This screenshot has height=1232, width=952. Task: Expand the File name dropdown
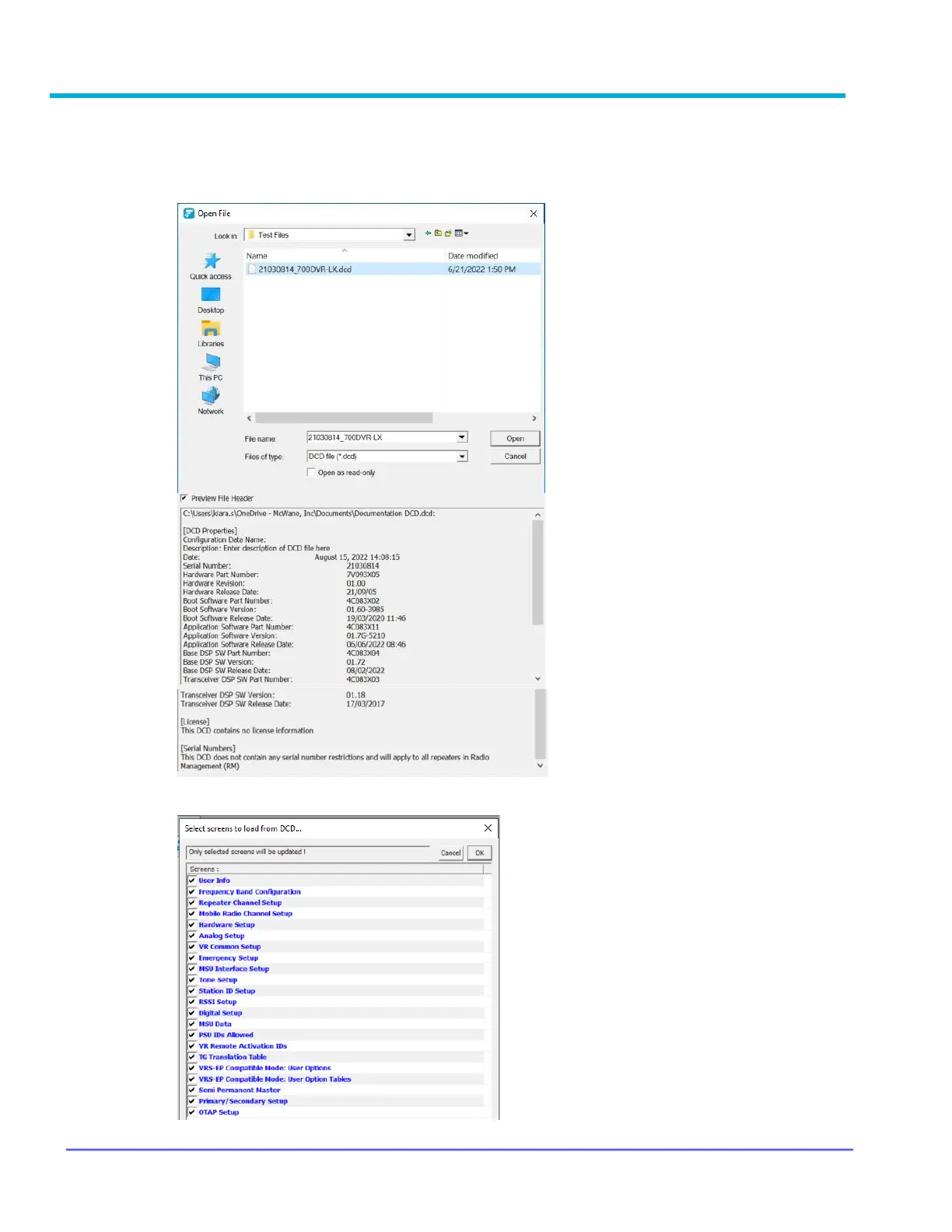(x=462, y=438)
